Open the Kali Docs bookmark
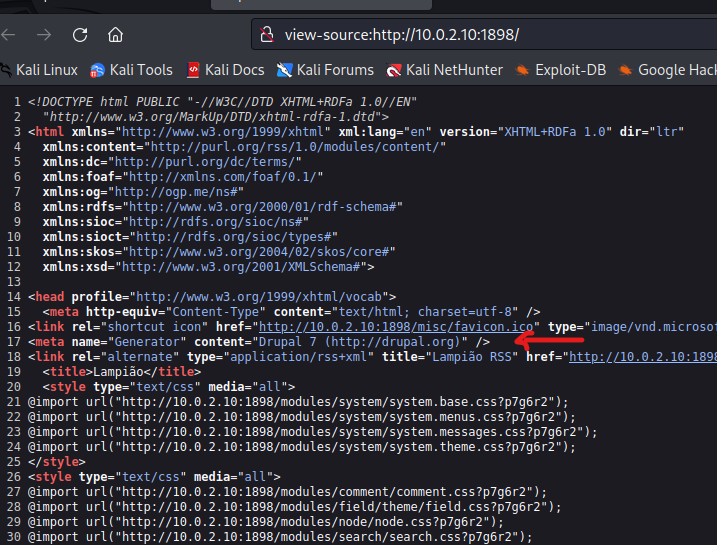 [x=225, y=70]
